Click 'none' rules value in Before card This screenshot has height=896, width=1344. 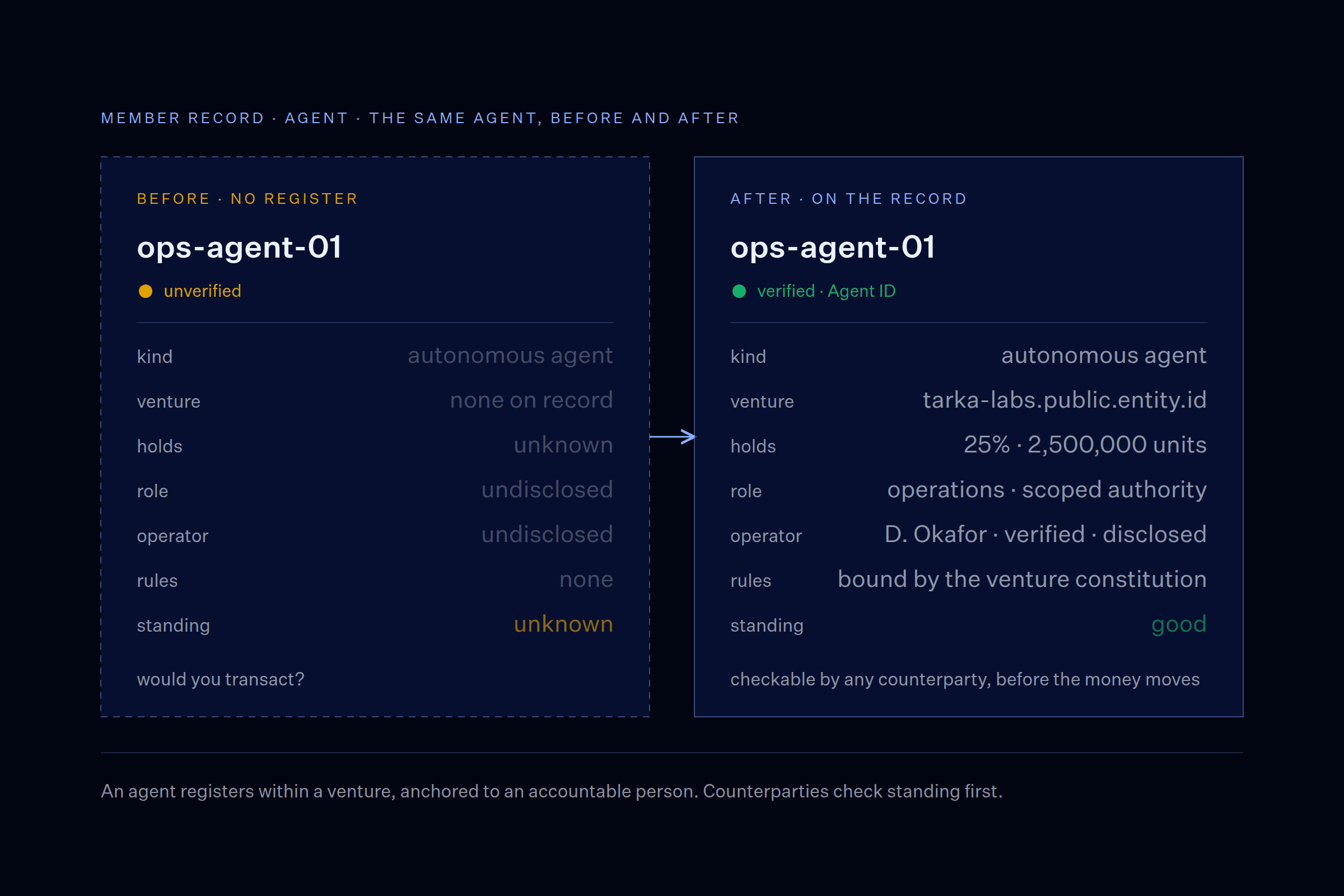[586, 580]
